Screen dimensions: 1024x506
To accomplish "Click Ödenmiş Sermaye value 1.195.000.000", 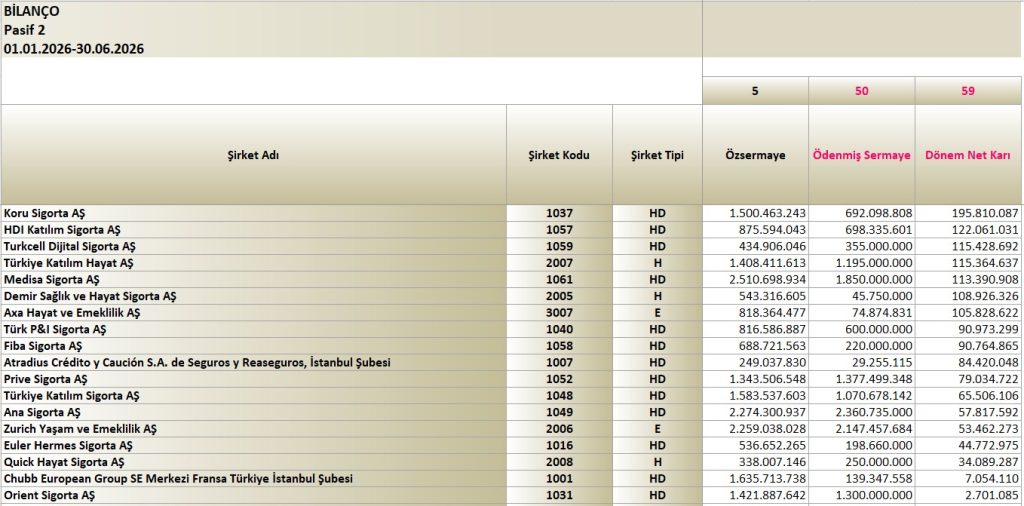I will pos(861,263).
